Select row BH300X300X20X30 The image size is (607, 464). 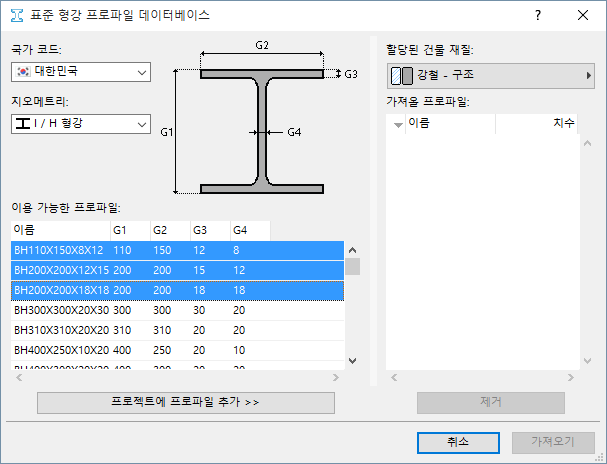tap(177, 310)
